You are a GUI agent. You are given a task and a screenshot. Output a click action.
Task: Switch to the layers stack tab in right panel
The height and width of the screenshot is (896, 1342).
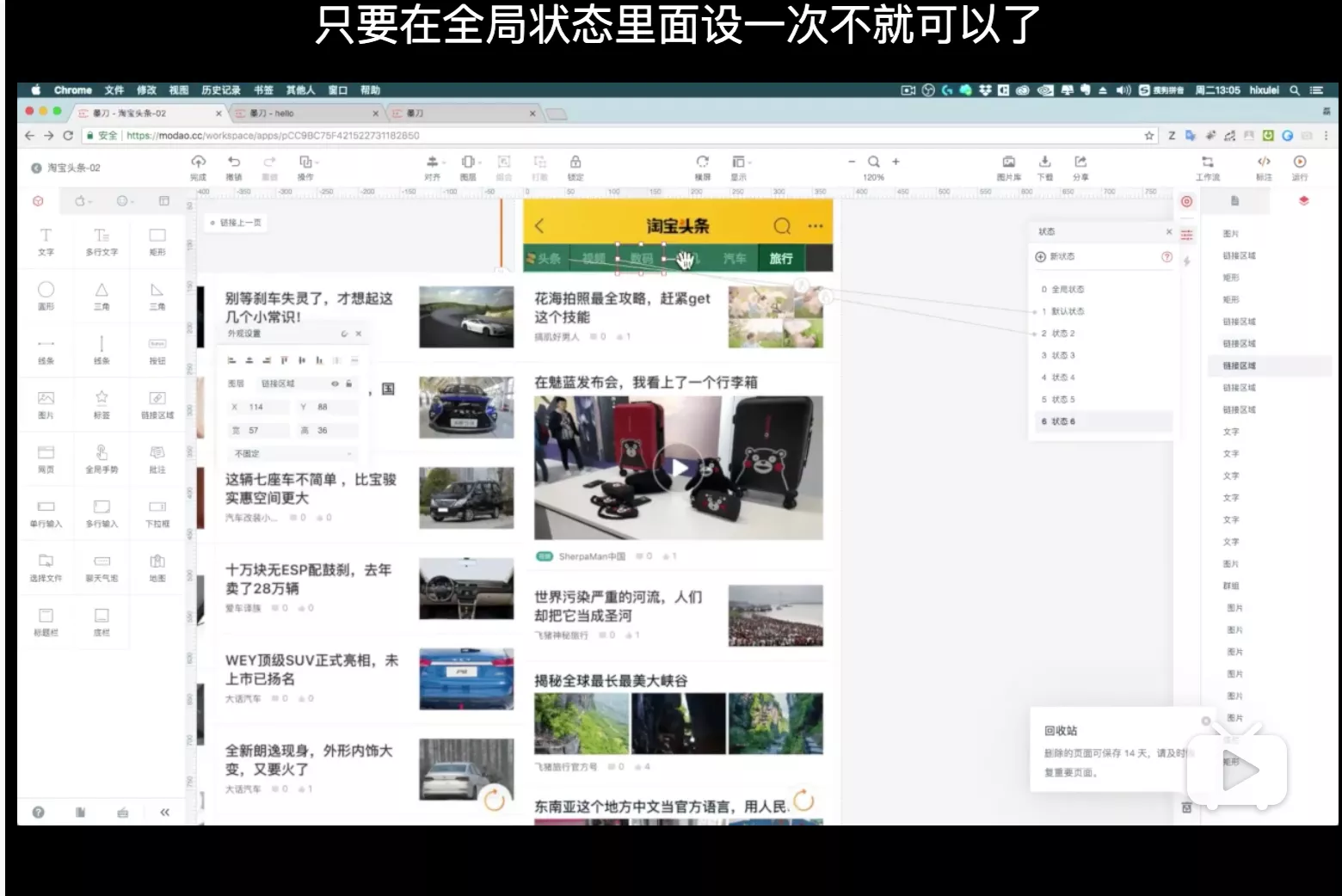1303,200
